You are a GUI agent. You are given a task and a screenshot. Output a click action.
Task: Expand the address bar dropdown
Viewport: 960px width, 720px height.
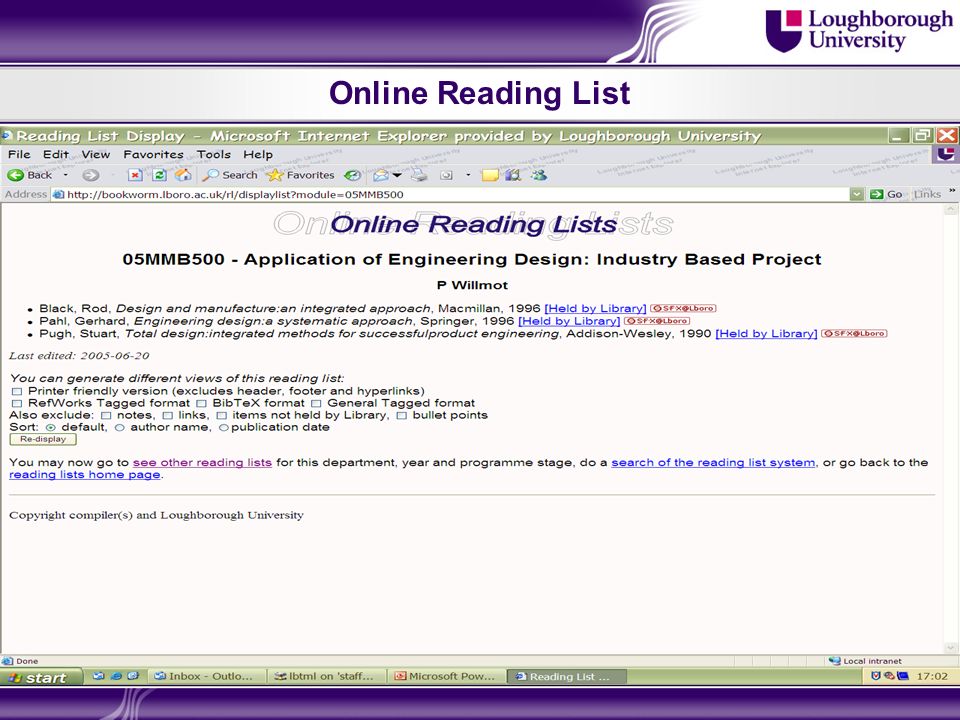pyautogui.click(x=857, y=194)
